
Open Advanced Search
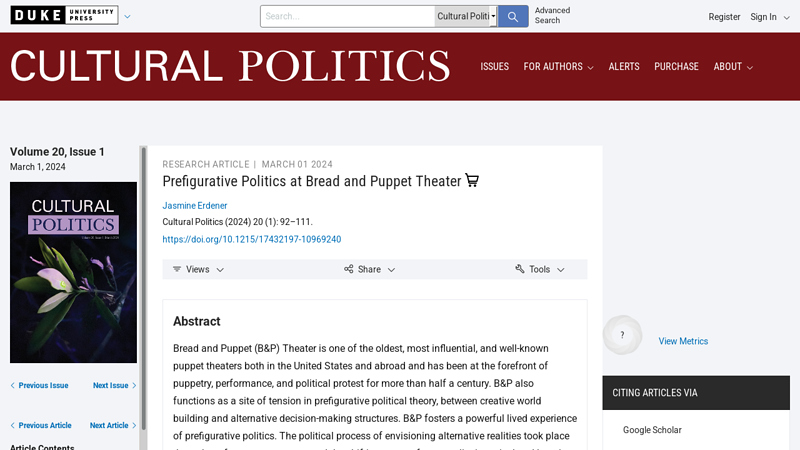[552, 15]
